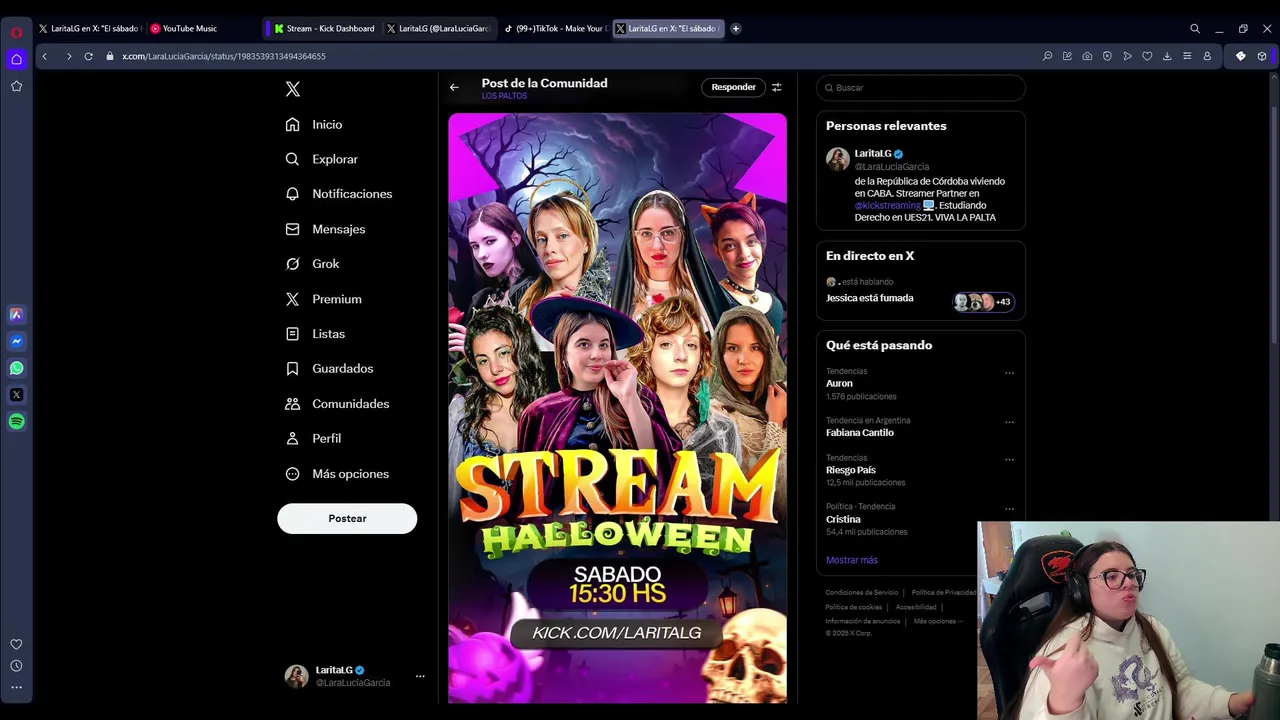This screenshot has height=720, width=1280.
Task: Open Inicio in X navigation
Action: tap(314, 124)
